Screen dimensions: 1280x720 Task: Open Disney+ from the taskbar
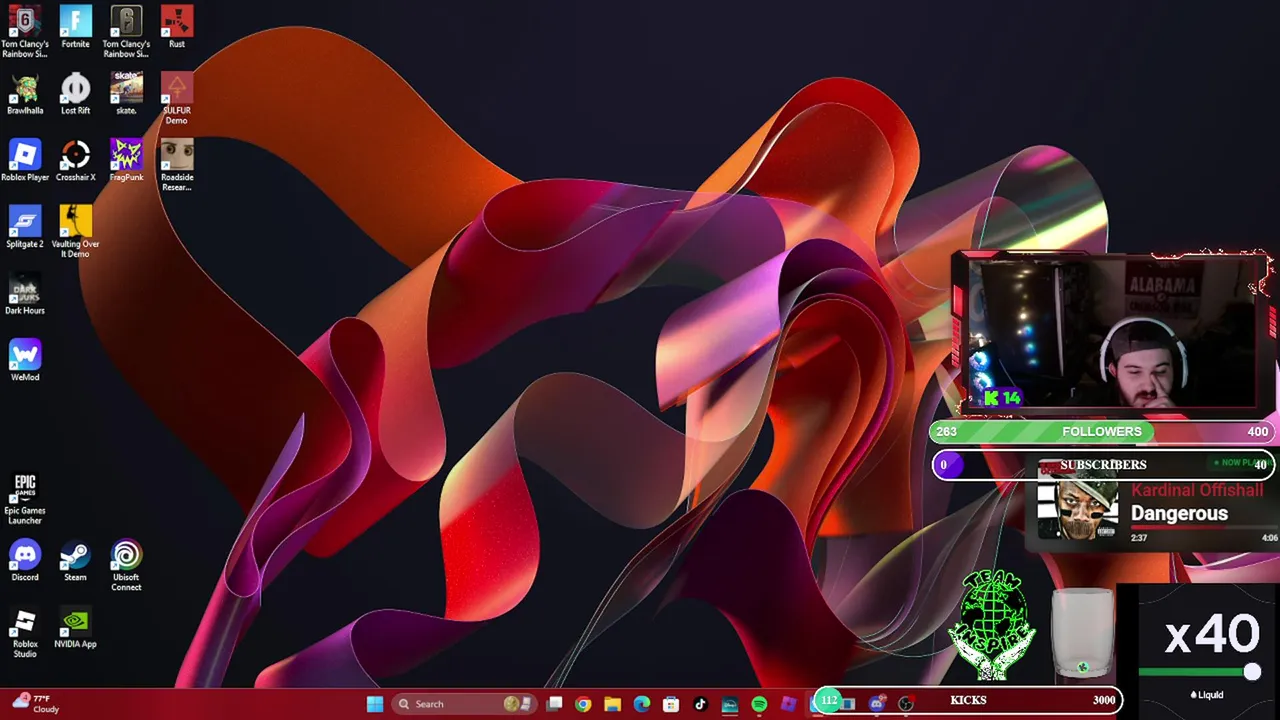730,704
